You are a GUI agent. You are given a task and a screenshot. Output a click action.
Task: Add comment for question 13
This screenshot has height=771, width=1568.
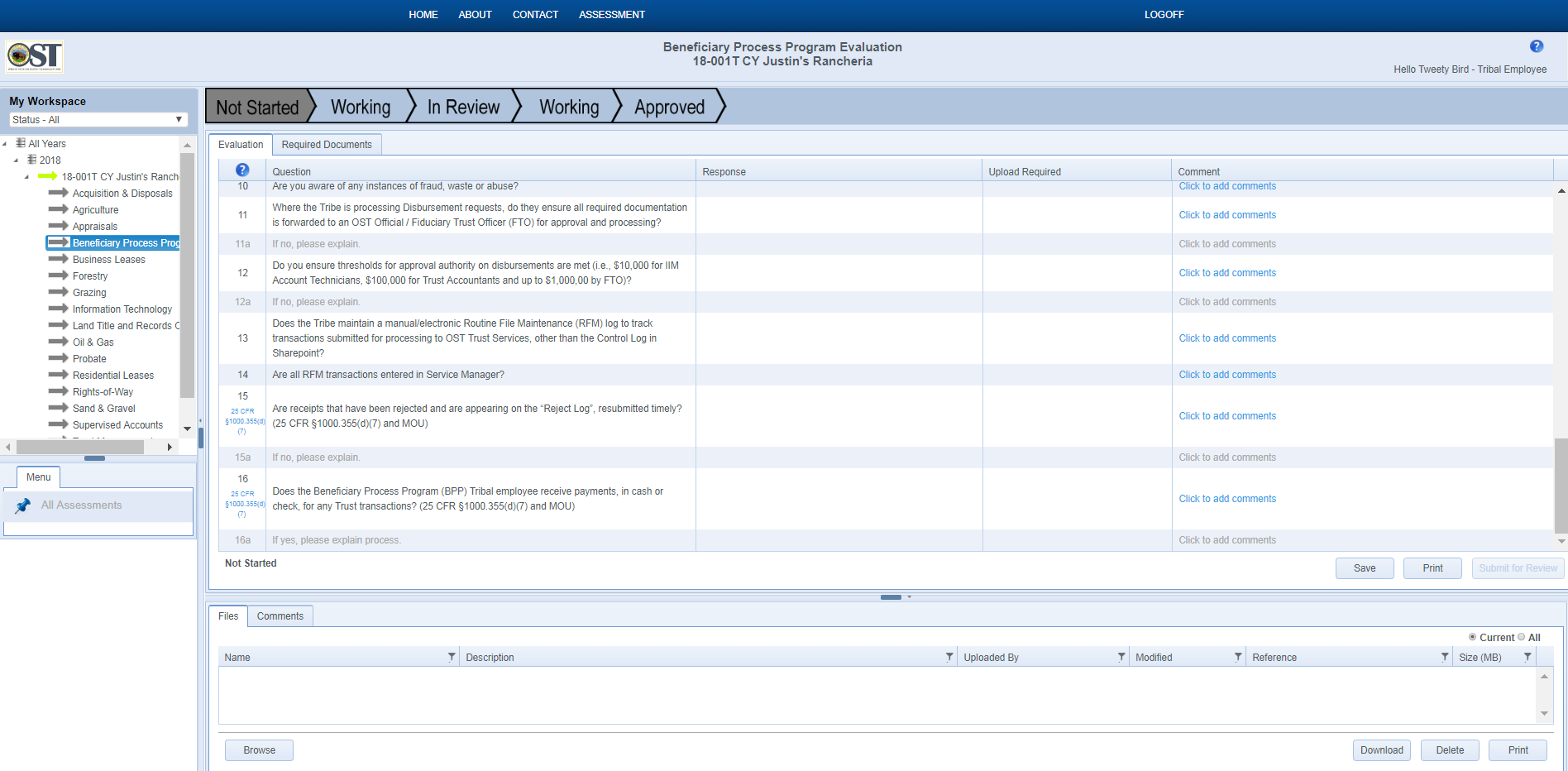[1227, 338]
